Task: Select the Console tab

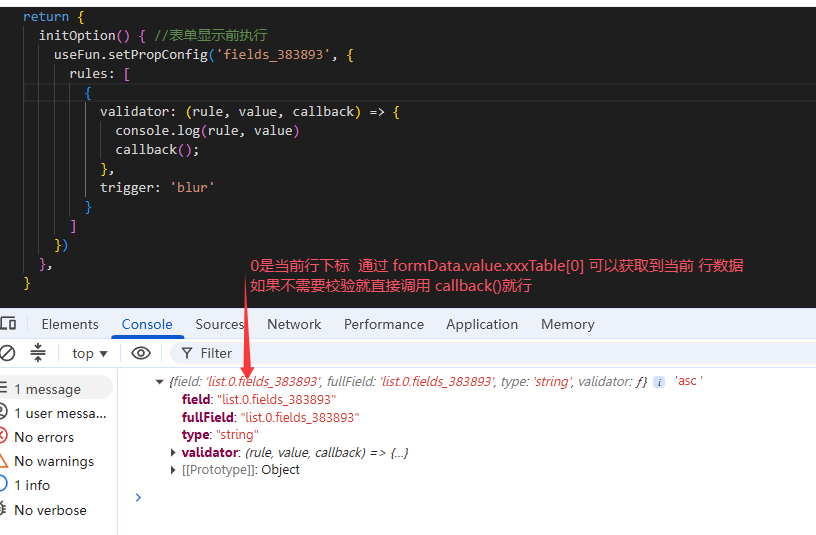Action: coord(147,324)
